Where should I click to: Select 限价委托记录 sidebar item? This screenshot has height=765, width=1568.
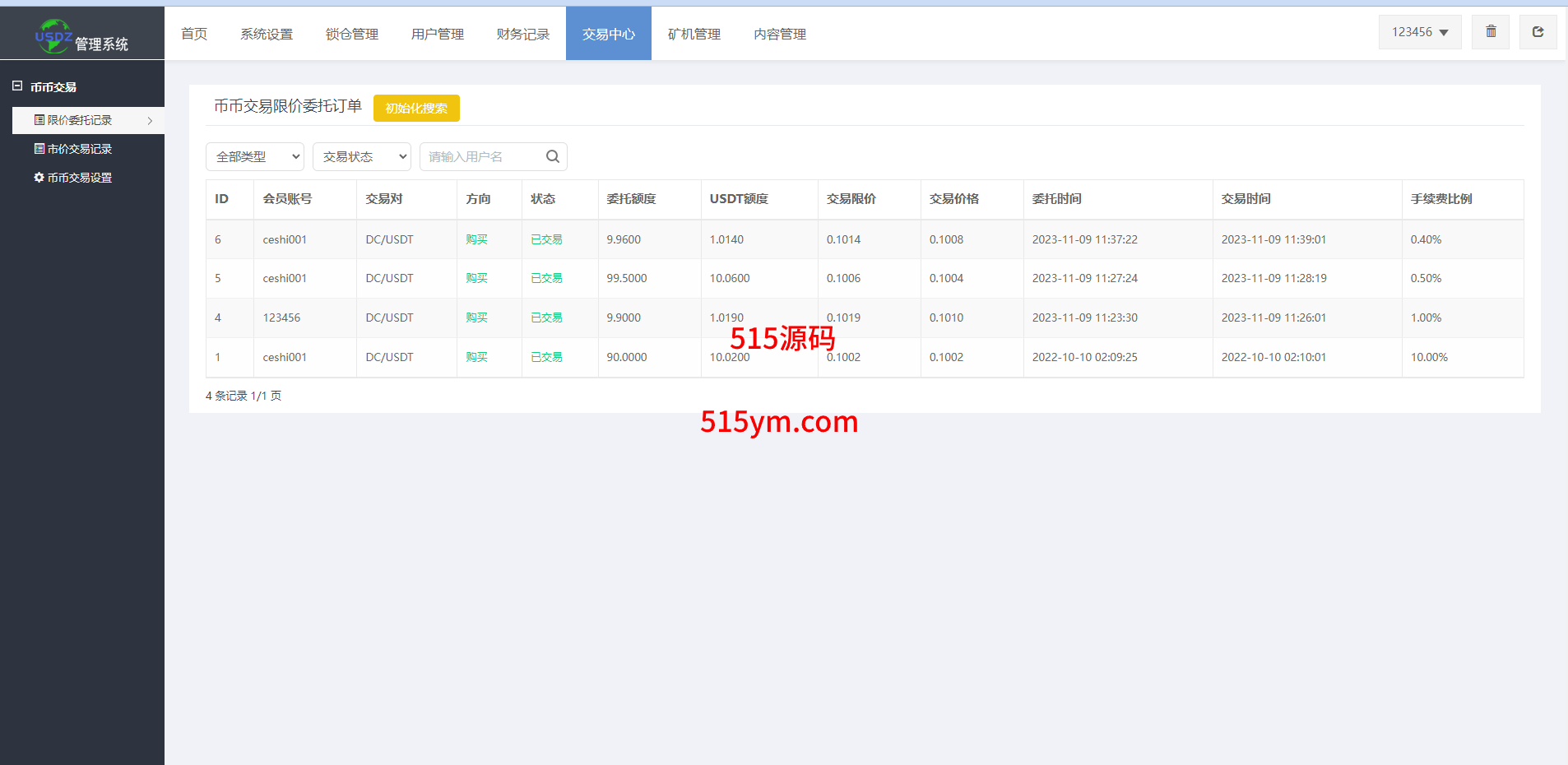[x=79, y=120]
